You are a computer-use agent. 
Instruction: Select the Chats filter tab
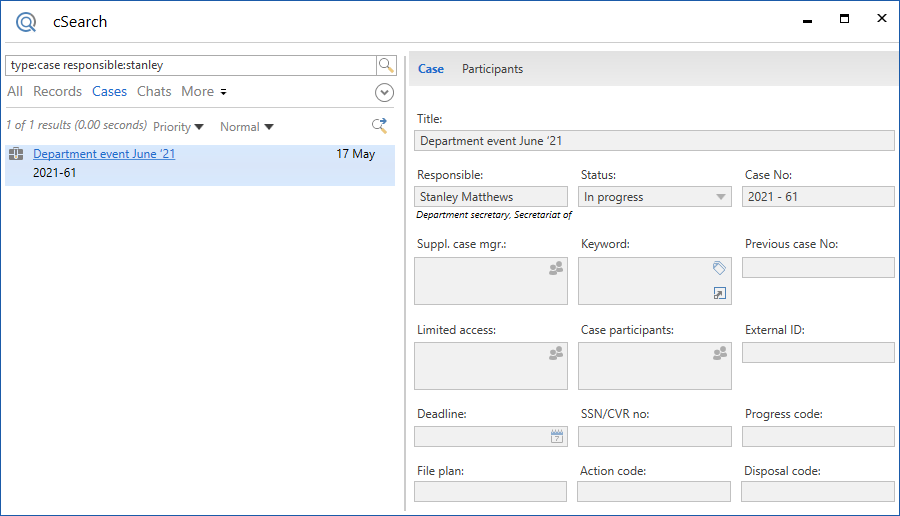coord(154,92)
